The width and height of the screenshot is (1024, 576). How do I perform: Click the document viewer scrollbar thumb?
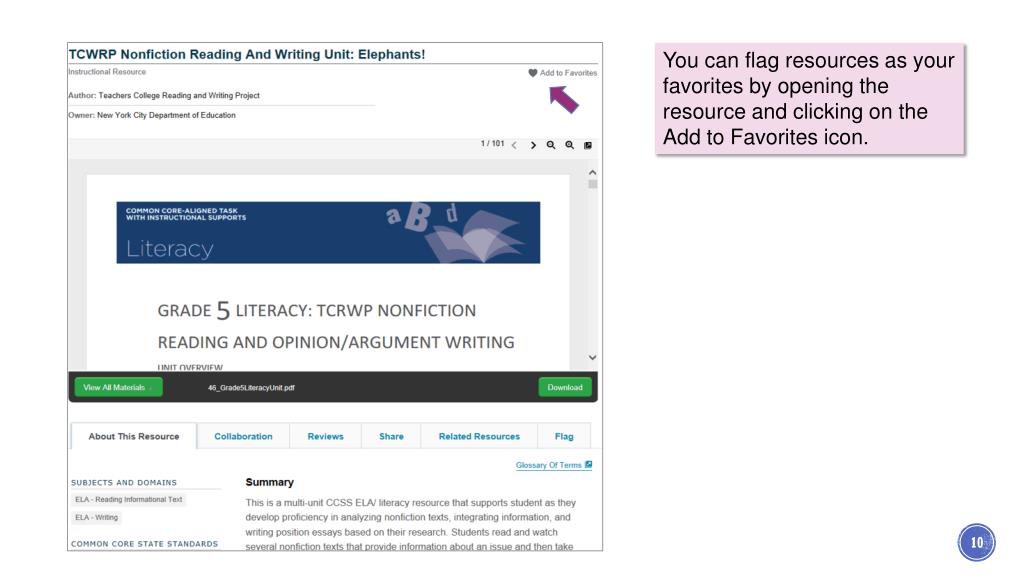click(x=592, y=184)
